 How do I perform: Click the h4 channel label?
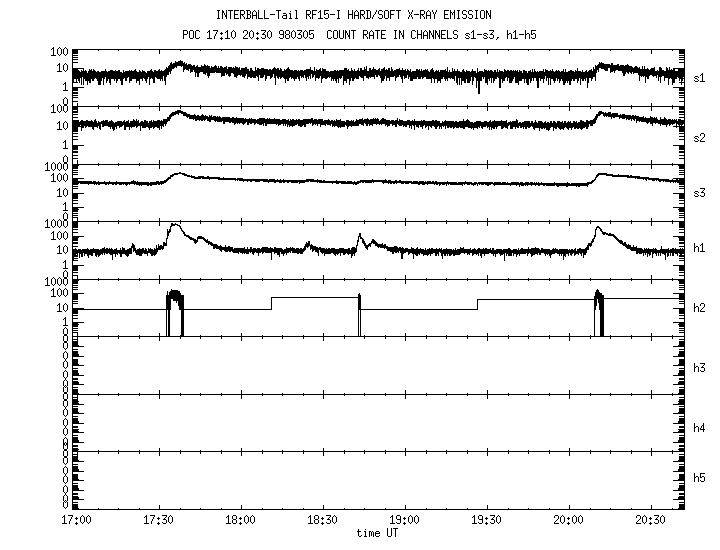(700, 428)
